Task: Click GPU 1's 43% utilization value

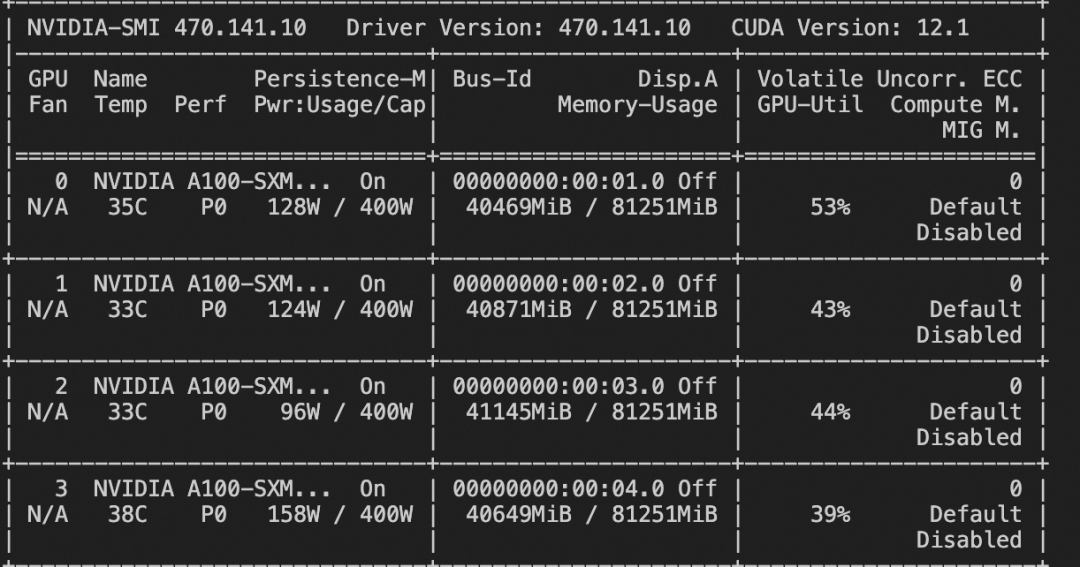Action: (830, 310)
